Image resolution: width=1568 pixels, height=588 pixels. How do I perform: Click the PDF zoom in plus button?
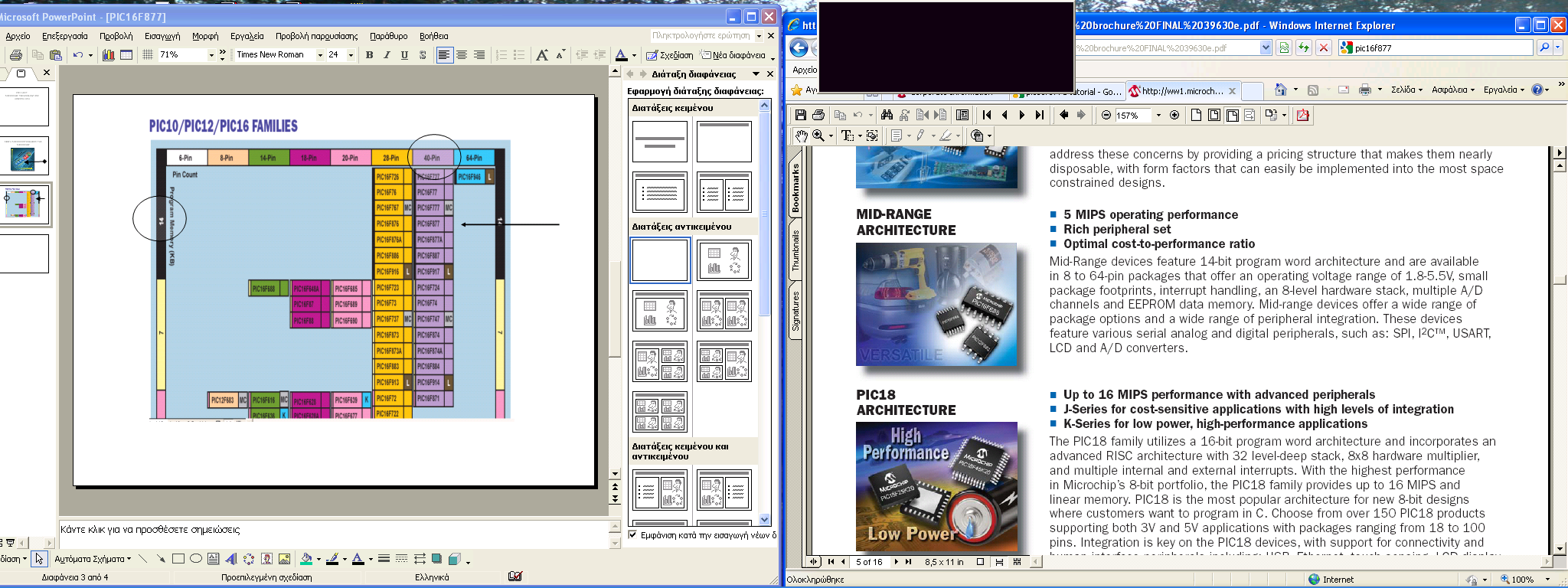pyautogui.click(x=1174, y=115)
